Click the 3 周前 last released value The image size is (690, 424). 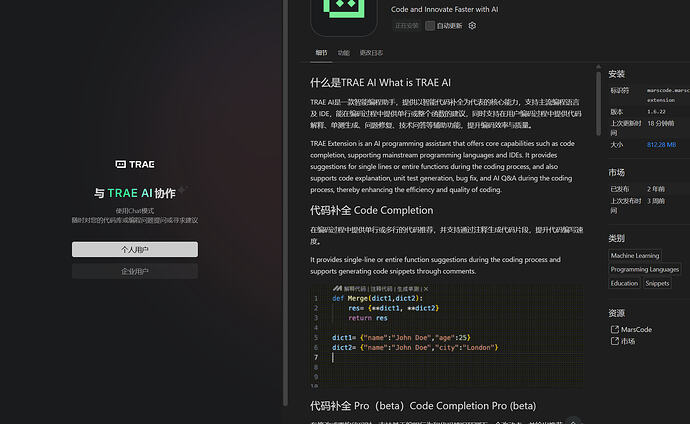(656, 201)
